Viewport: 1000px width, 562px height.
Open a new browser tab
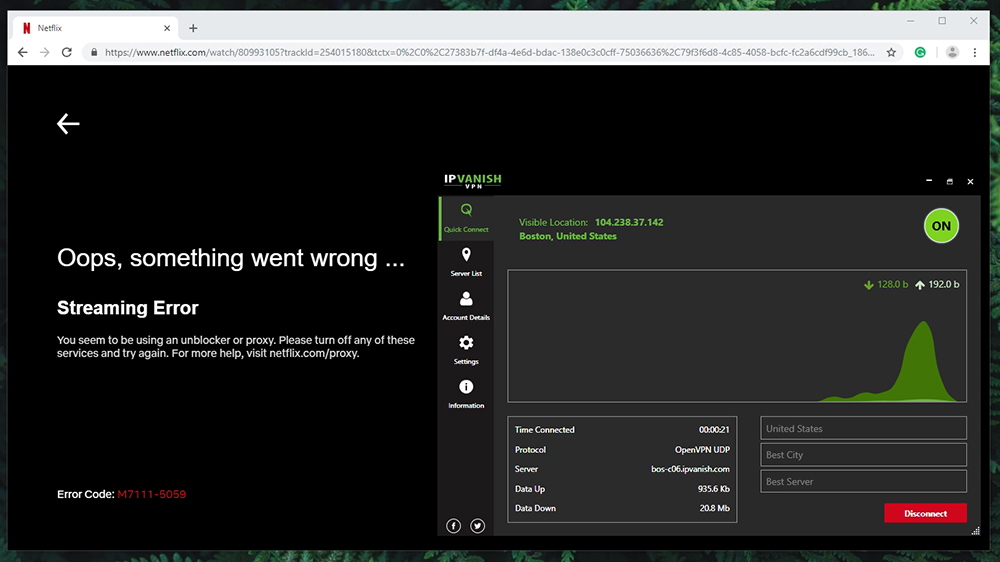coord(193,28)
